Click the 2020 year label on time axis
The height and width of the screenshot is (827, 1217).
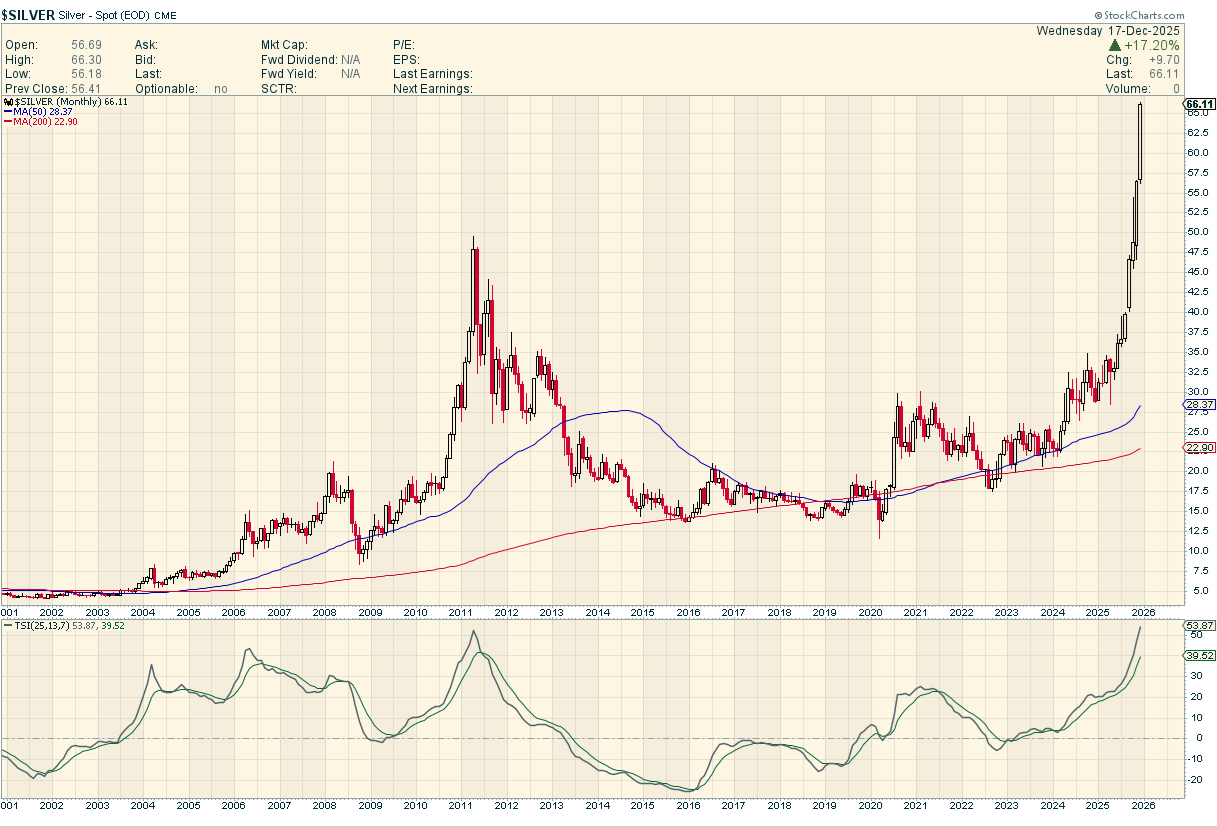tap(870, 612)
